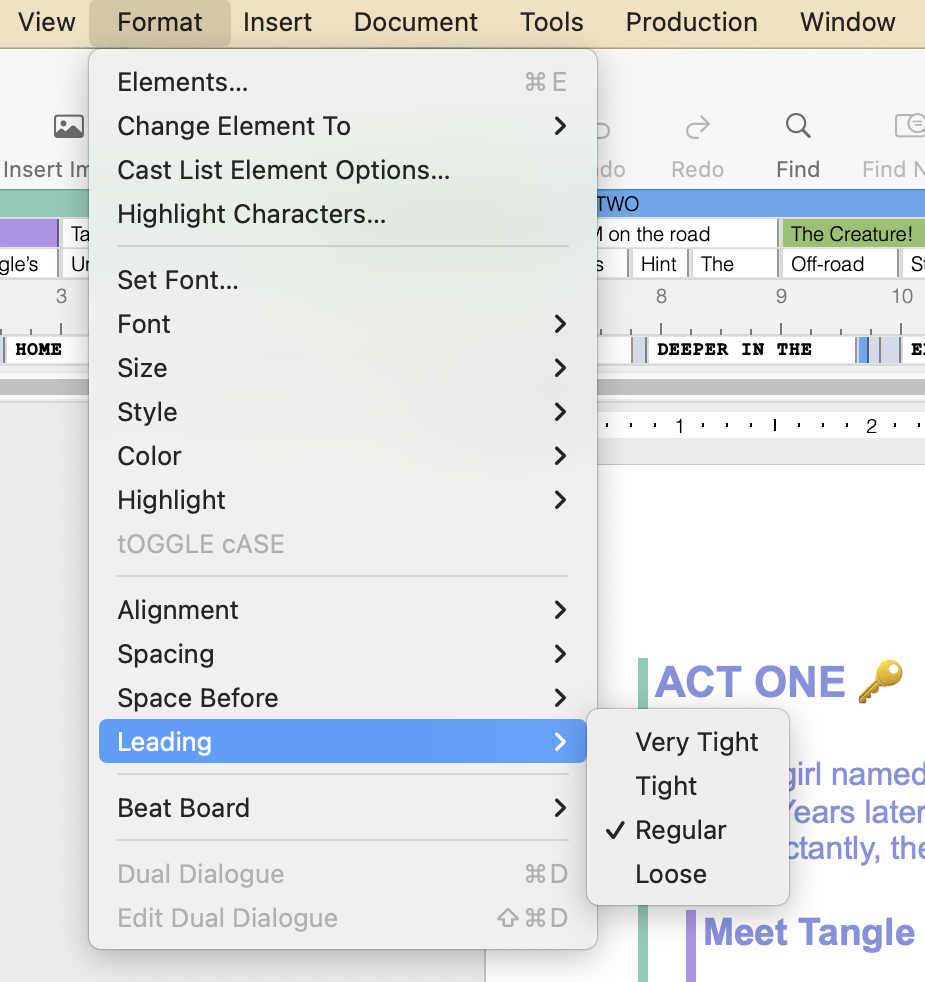The height and width of the screenshot is (982, 925).
Task: Click the Insert Image toolbar icon
Action: click(x=68, y=126)
